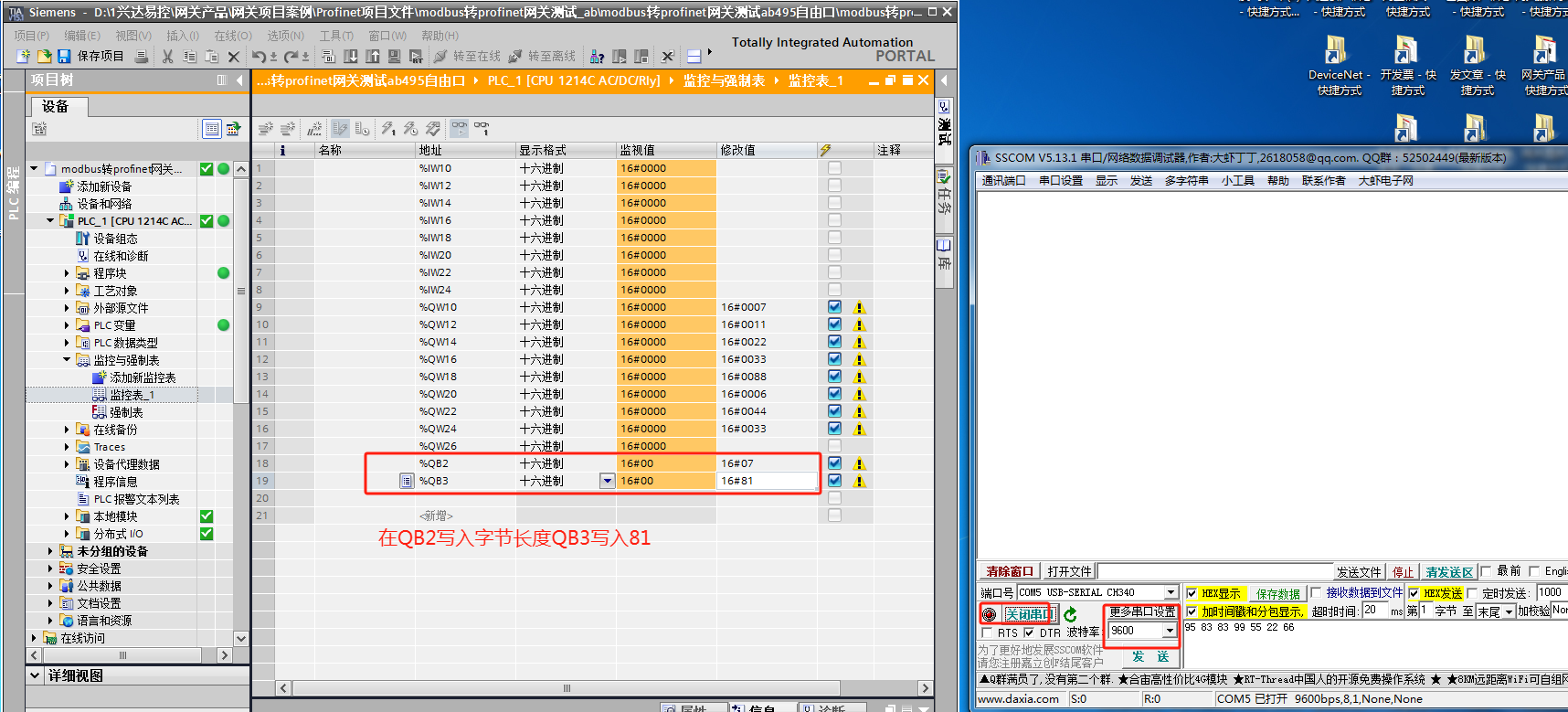Click the Print icon in TIA toolbar

[x=142, y=57]
